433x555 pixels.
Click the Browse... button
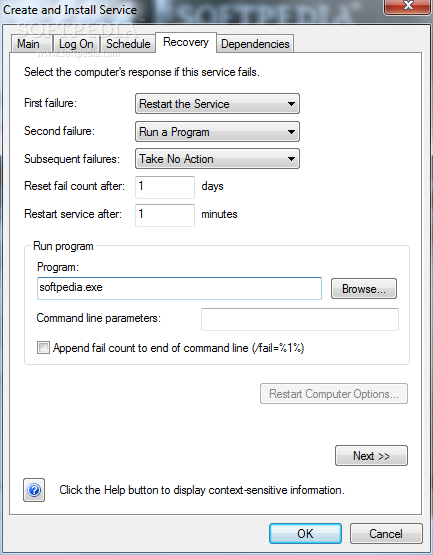point(364,289)
